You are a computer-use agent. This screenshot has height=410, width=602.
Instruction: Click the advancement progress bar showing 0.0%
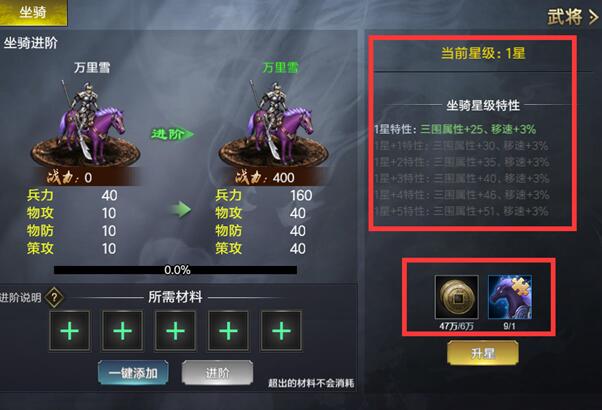tap(175, 270)
